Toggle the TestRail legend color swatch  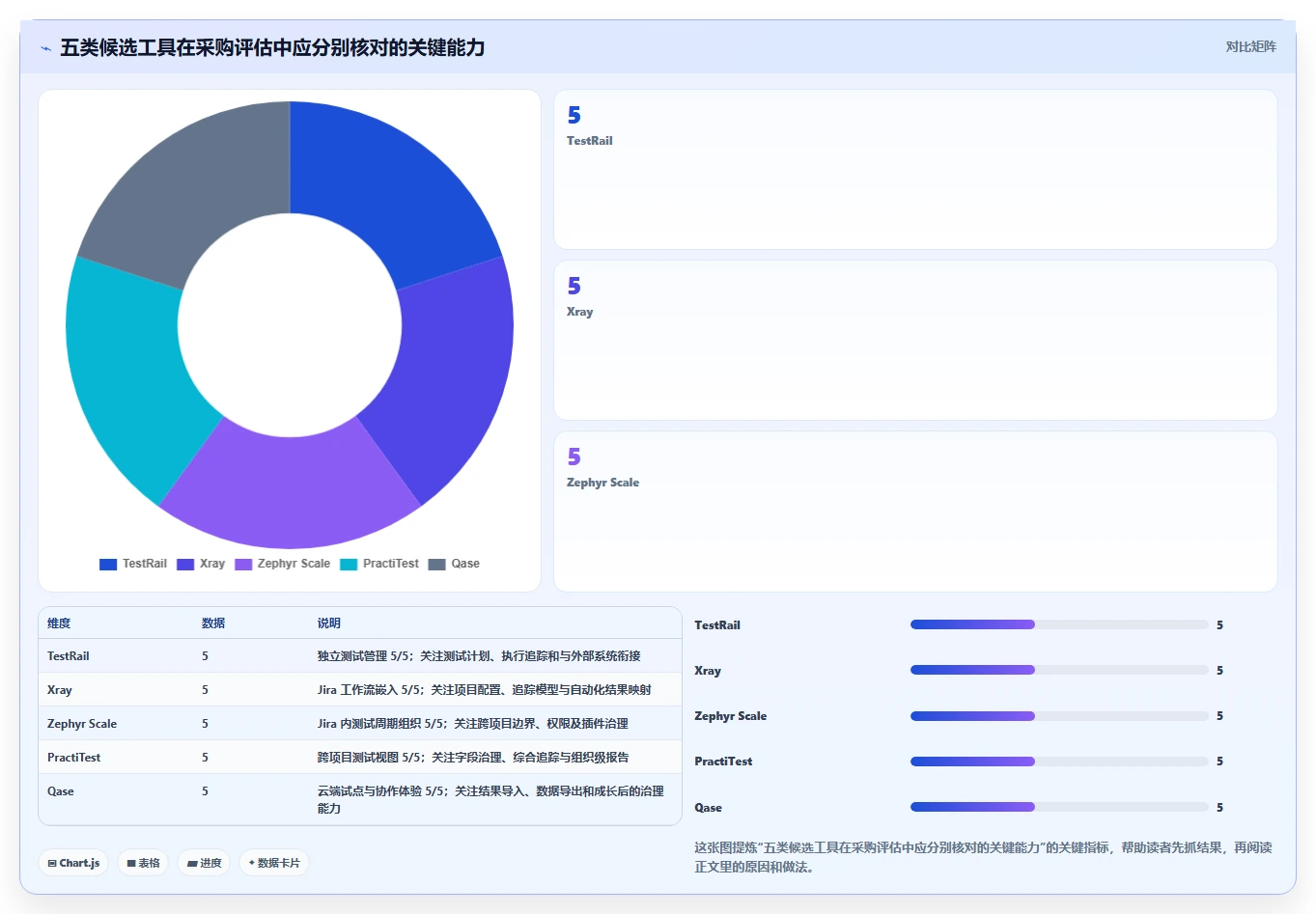coord(108,565)
